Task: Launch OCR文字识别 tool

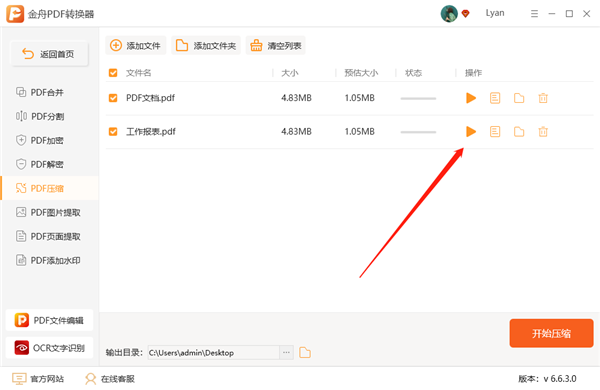Action: [x=49, y=348]
